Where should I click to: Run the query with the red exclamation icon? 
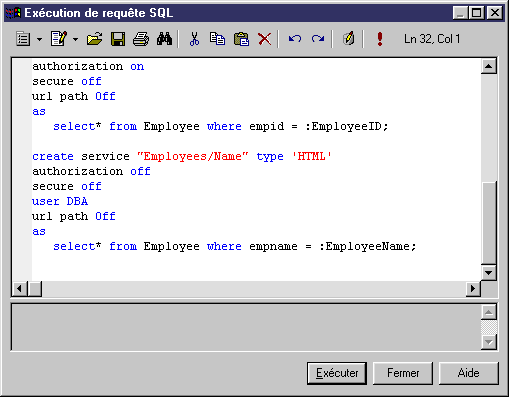pyautogui.click(x=380, y=39)
